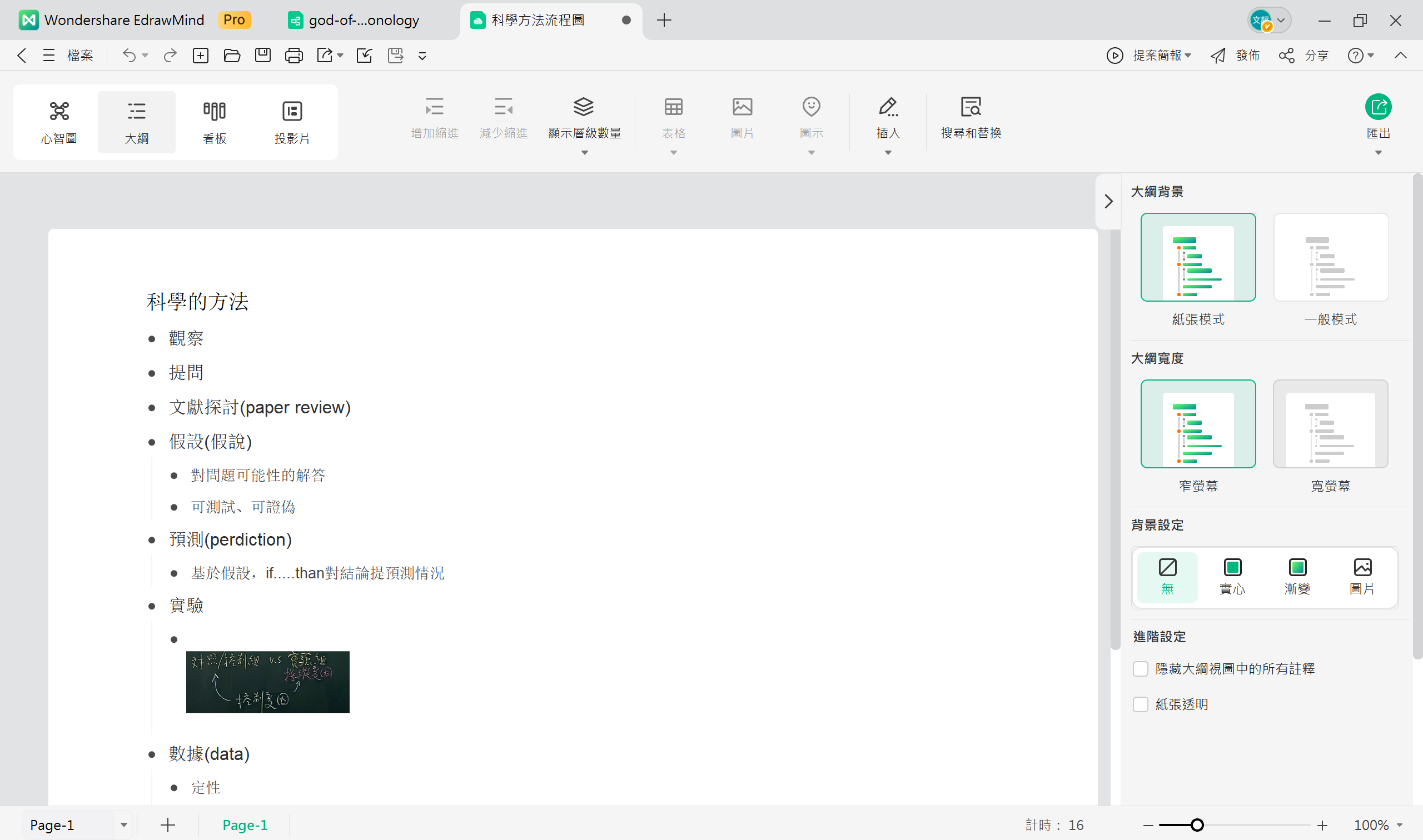Enable the 紙張透明 paper transparency option
This screenshot has height=840, width=1423.
(1141, 704)
